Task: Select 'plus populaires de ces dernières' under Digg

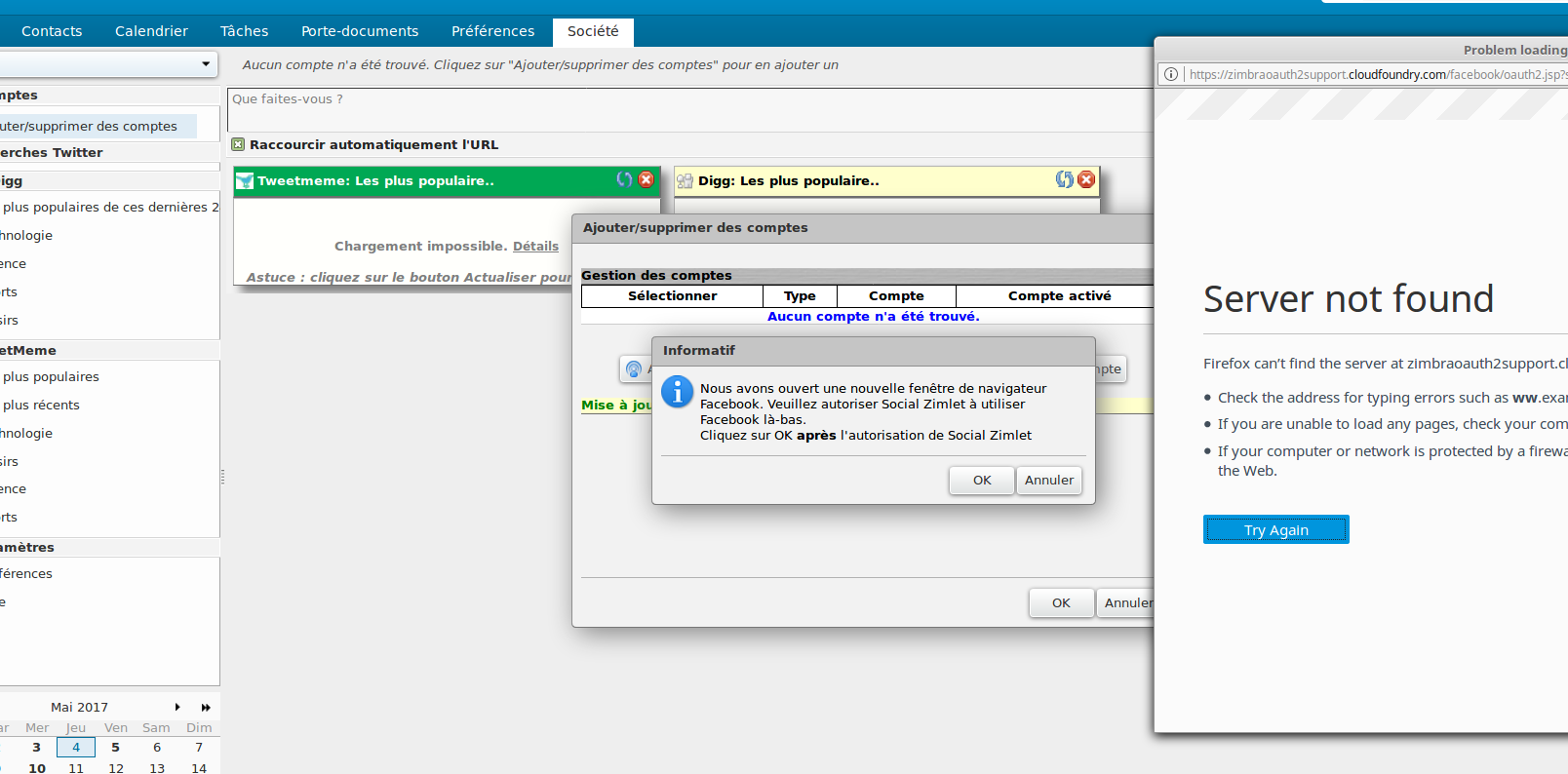Action: click(109, 207)
